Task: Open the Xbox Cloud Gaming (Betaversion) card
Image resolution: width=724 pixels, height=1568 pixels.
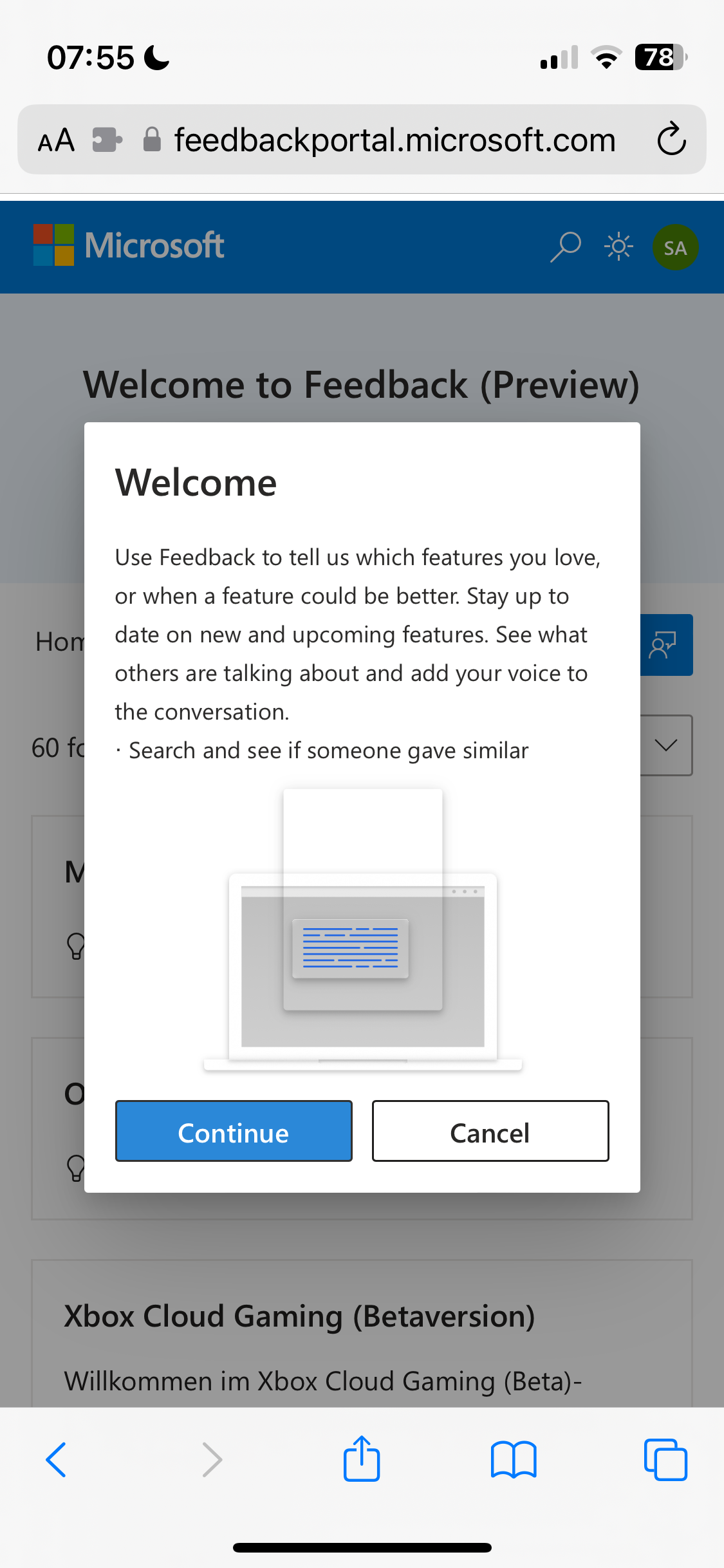Action: pyautogui.click(x=362, y=1332)
